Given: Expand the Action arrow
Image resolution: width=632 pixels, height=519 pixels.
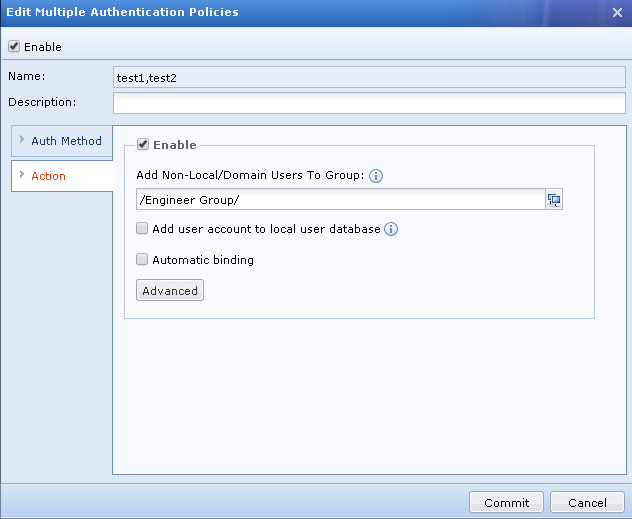Looking at the screenshot, I should pyautogui.click(x=22, y=174).
